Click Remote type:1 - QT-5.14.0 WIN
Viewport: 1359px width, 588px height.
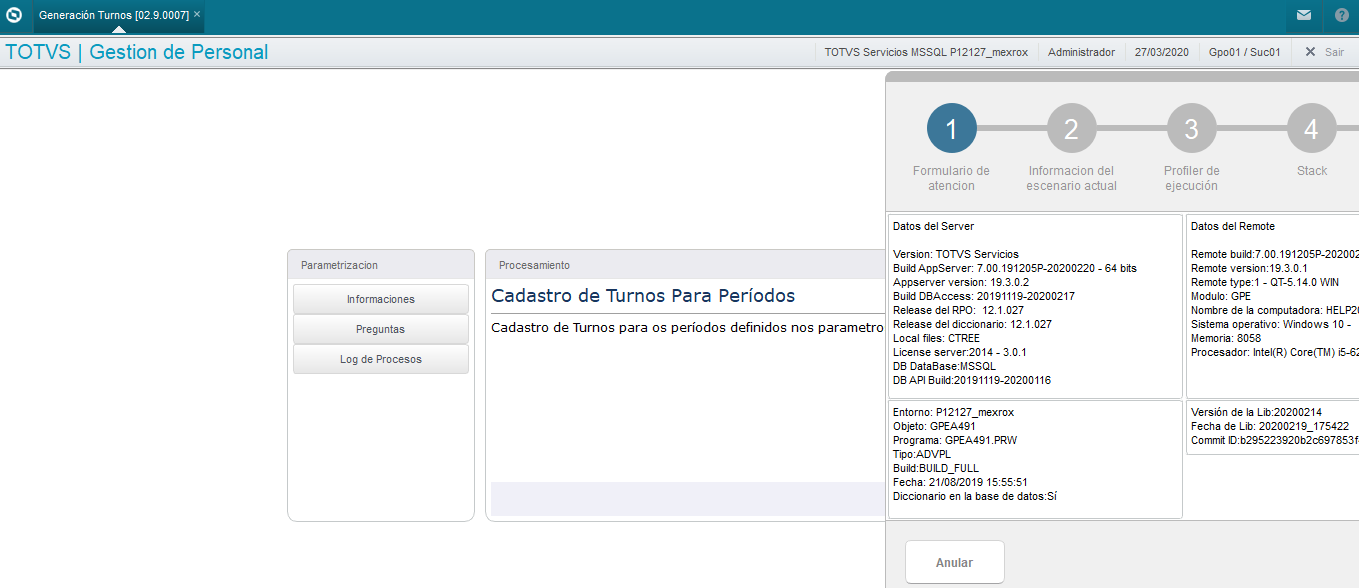(1265, 283)
